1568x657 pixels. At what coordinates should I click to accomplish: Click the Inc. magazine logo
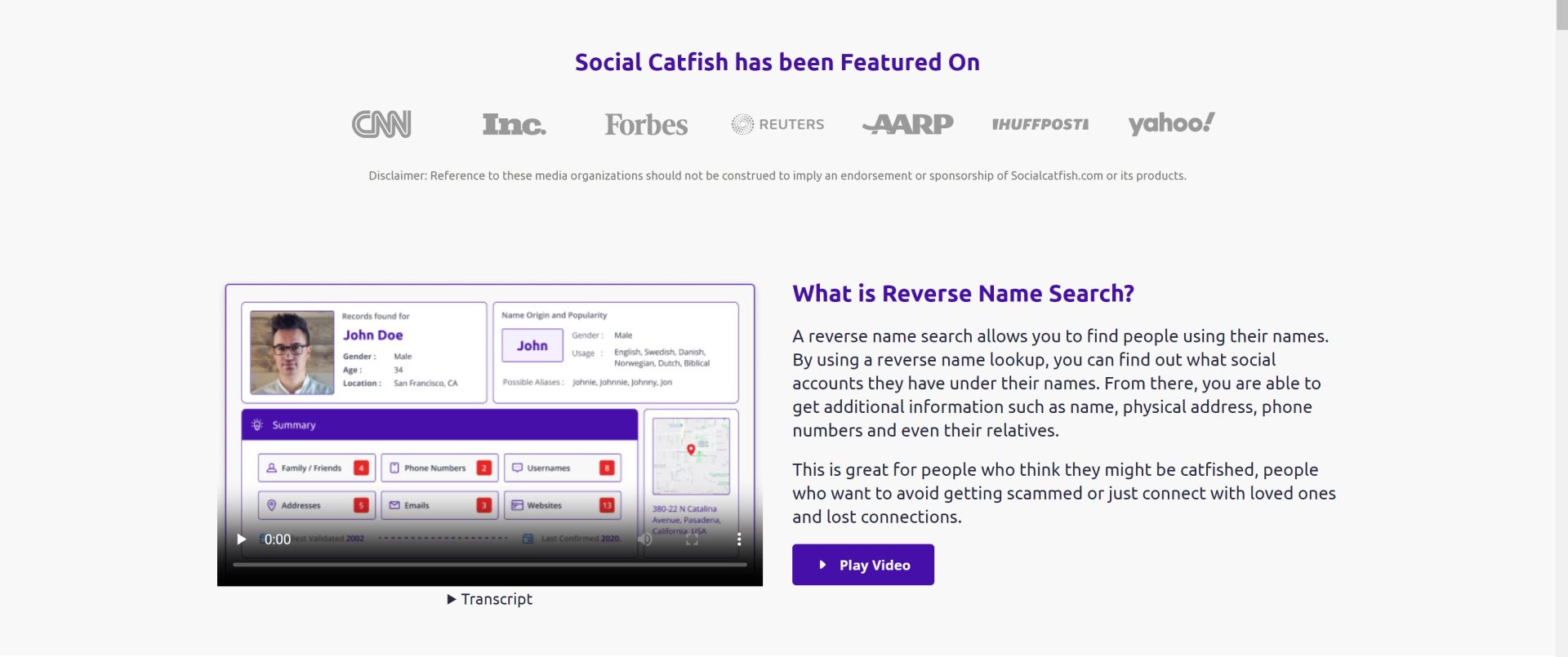(514, 124)
